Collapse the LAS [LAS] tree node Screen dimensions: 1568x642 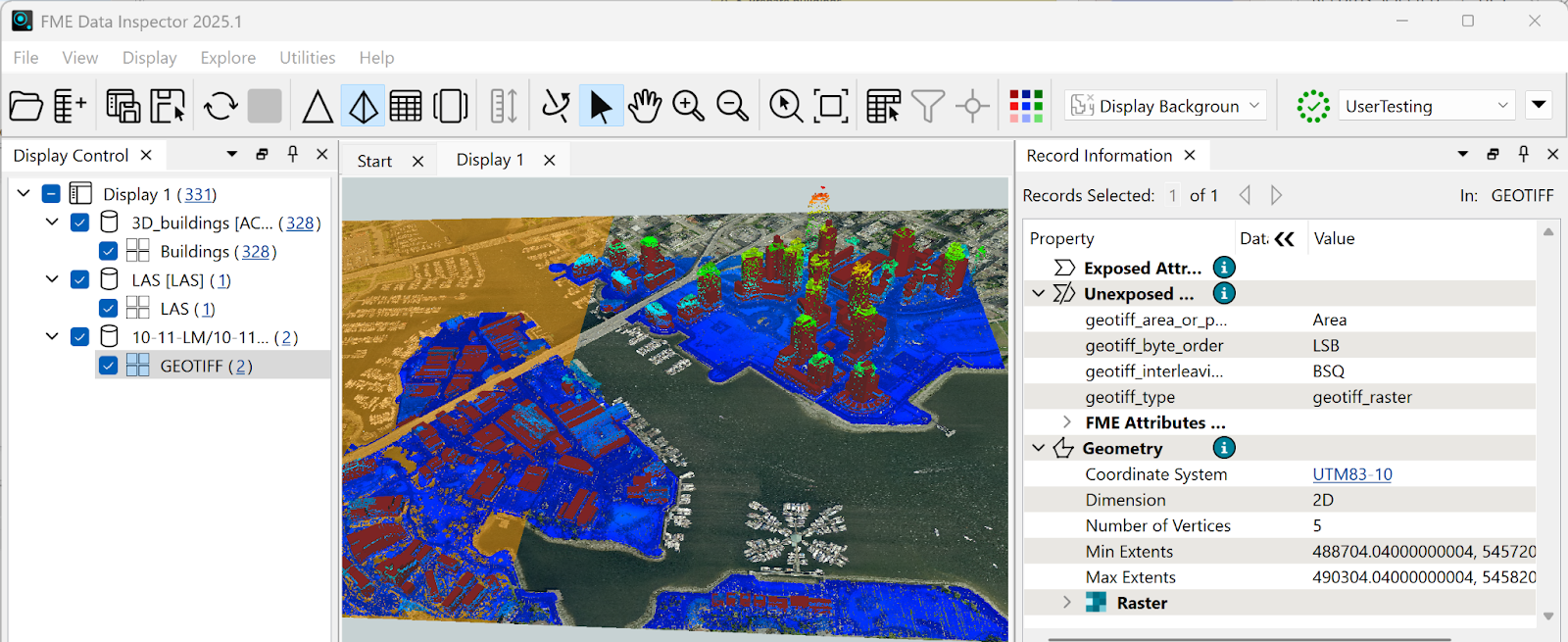(52, 279)
